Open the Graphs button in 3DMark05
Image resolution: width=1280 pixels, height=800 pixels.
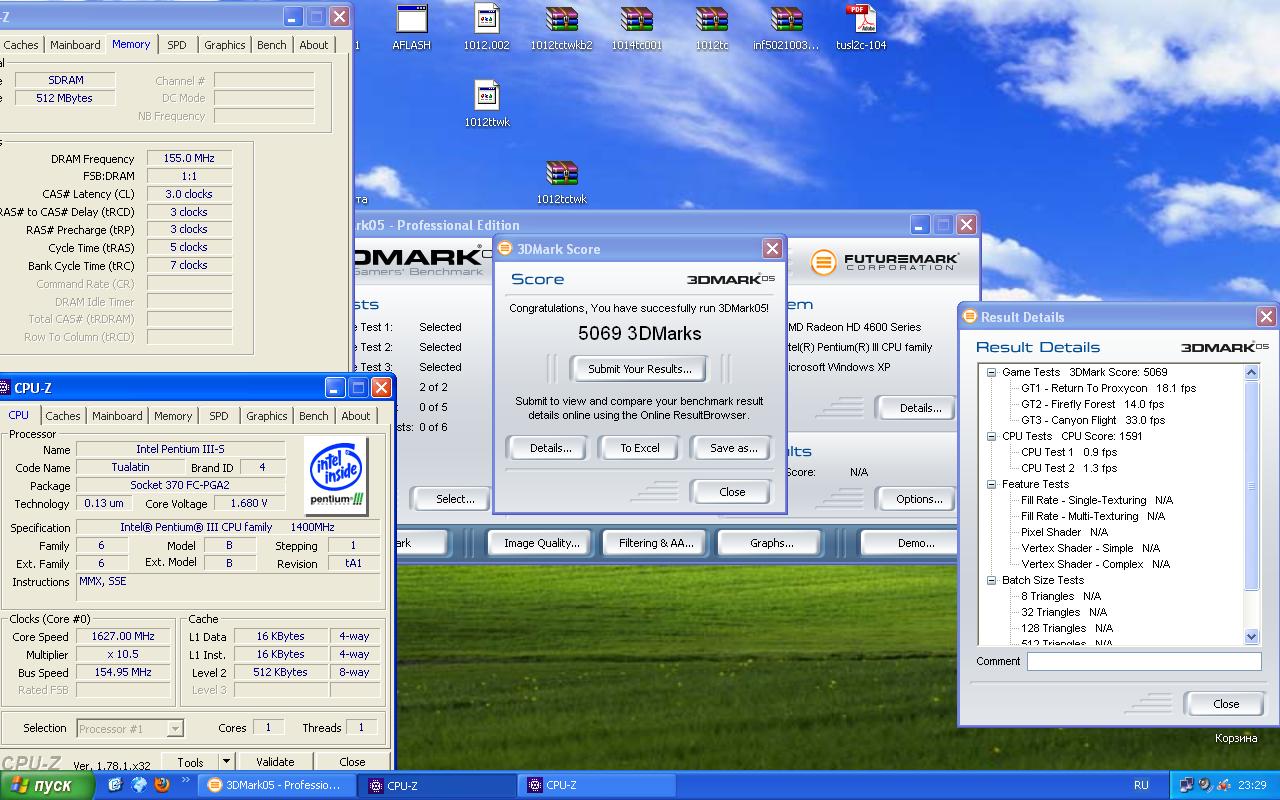772,543
